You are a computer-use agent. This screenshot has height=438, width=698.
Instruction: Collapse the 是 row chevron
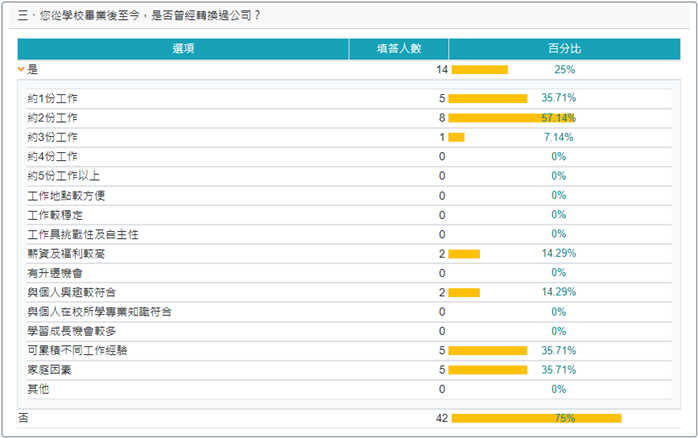pyautogui.click(x=22, y=70)
